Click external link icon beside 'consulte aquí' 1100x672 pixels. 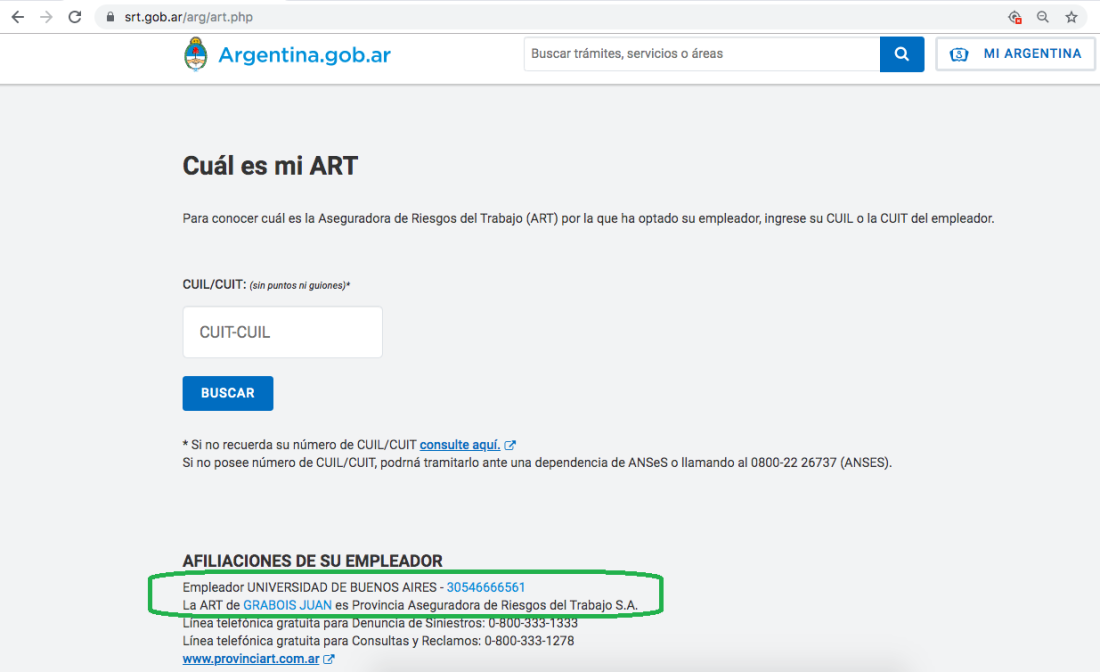(x=510, y=445)
